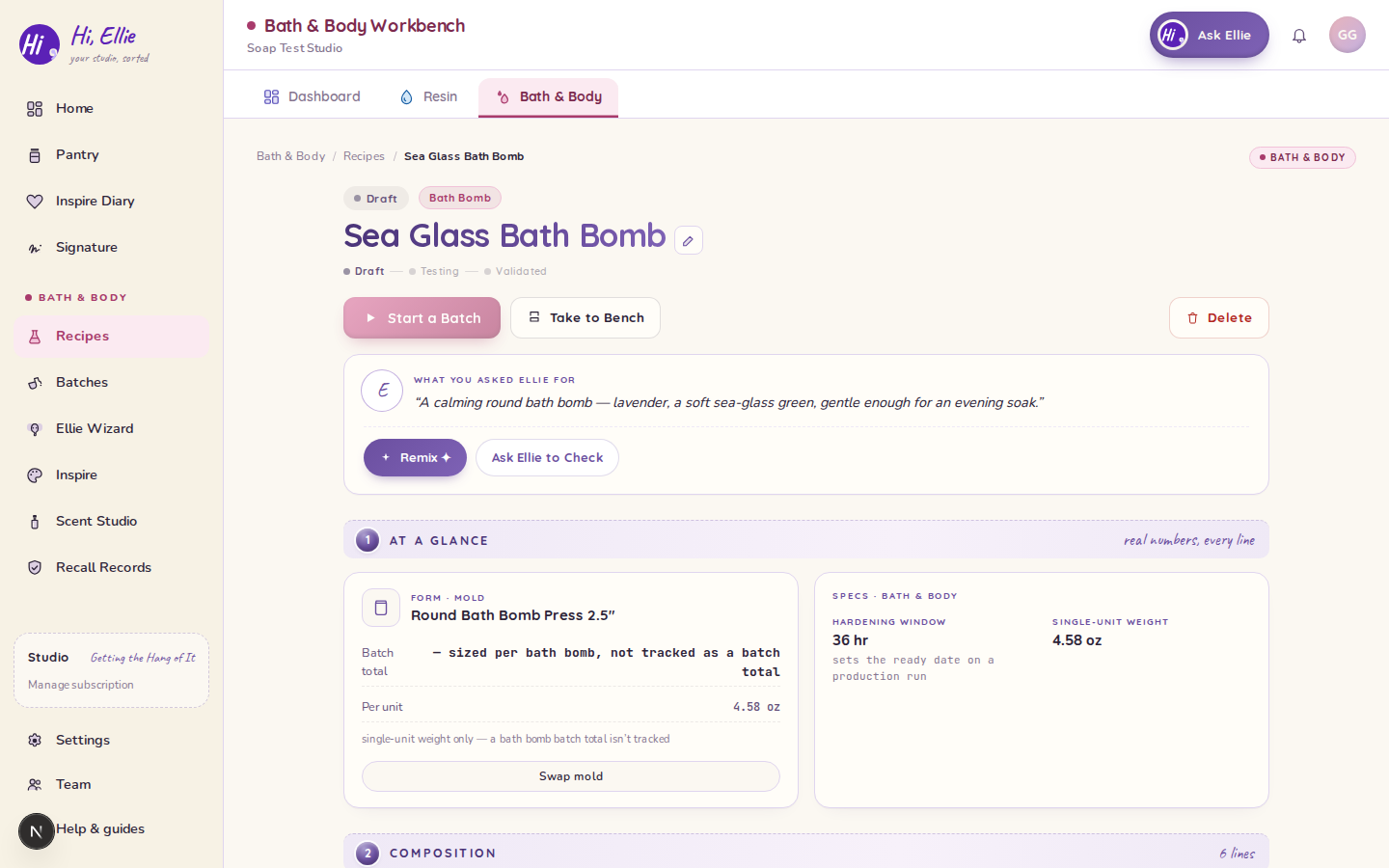Open Ask Ellie assistant button
Screen dimensions: 1389x868
tap(1210, 35)
